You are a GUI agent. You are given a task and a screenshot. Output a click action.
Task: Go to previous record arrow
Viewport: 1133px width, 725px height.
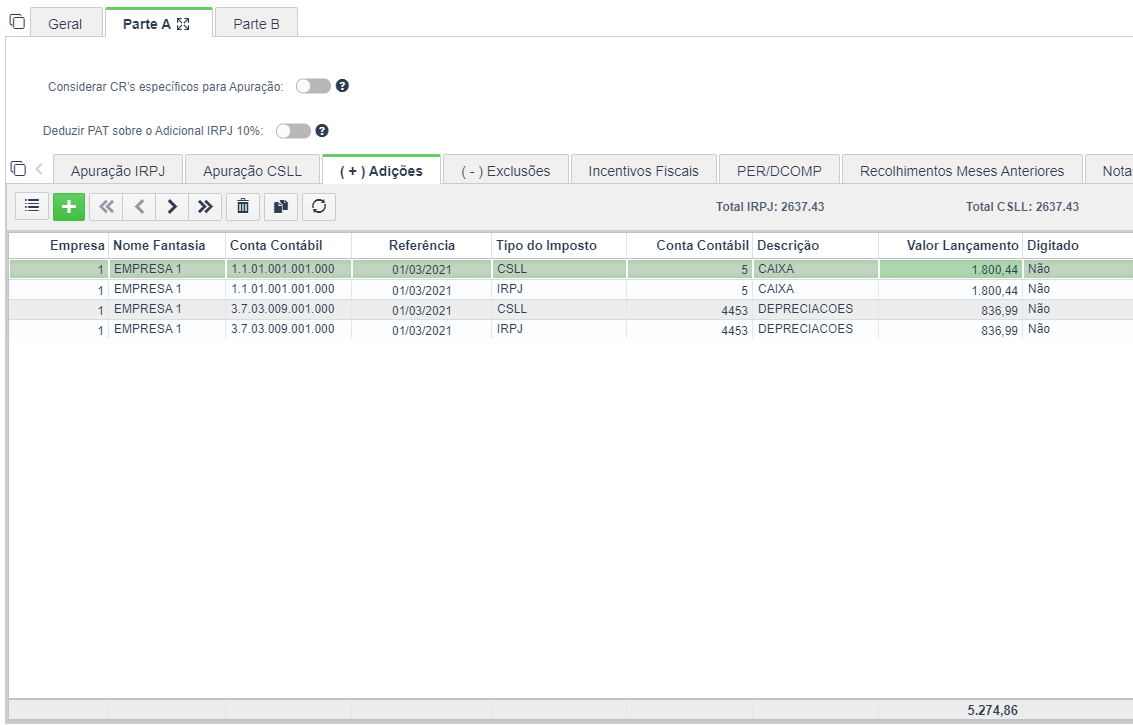tap(139, 207)
